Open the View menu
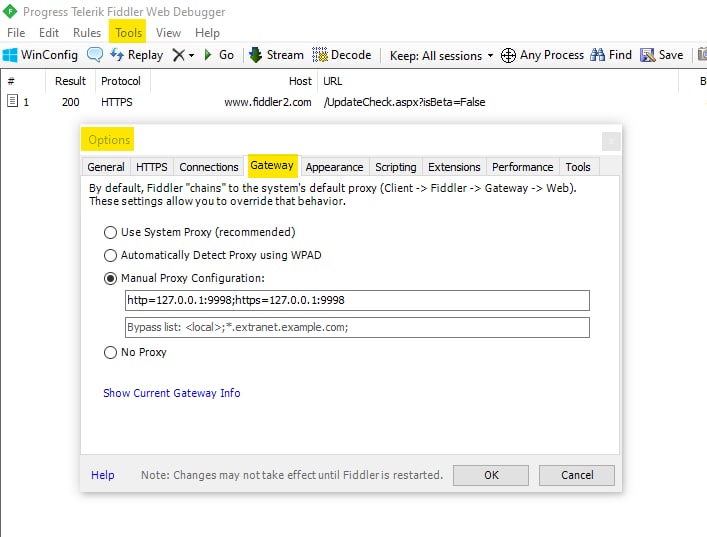 coord(168,33)
